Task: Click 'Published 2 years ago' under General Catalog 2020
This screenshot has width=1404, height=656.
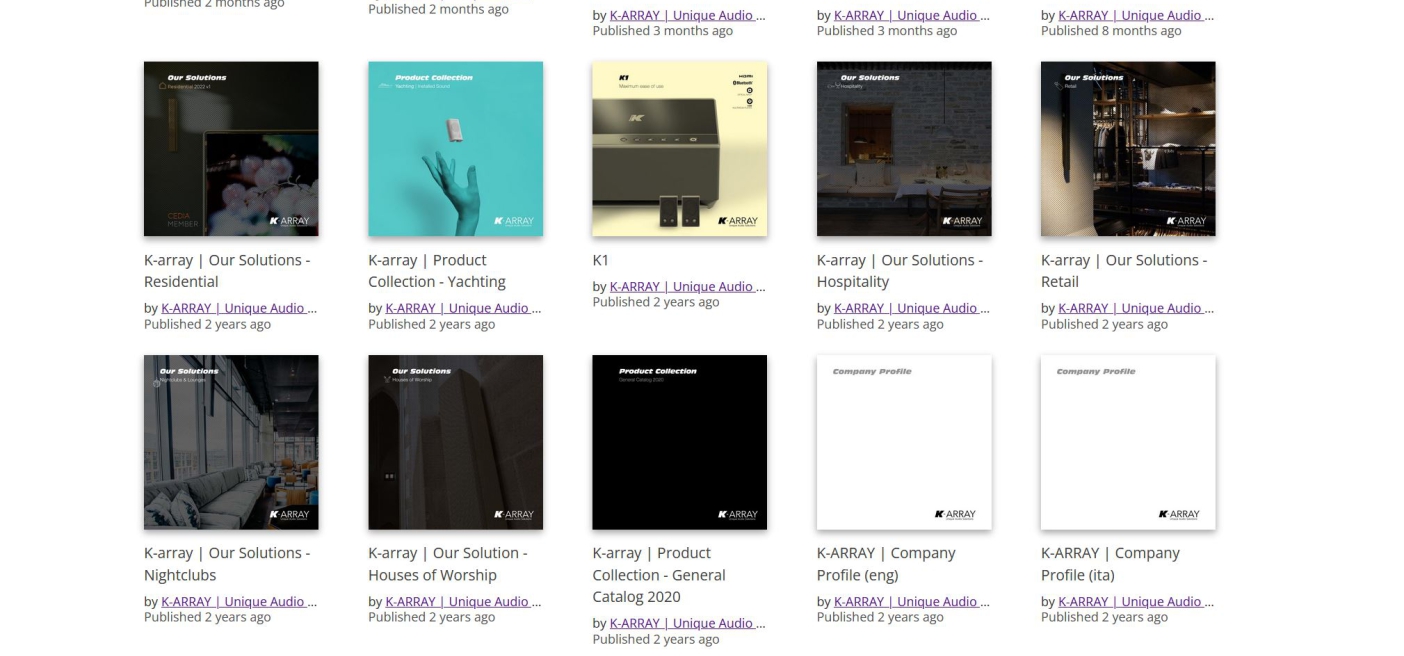Action: point(656,639)
